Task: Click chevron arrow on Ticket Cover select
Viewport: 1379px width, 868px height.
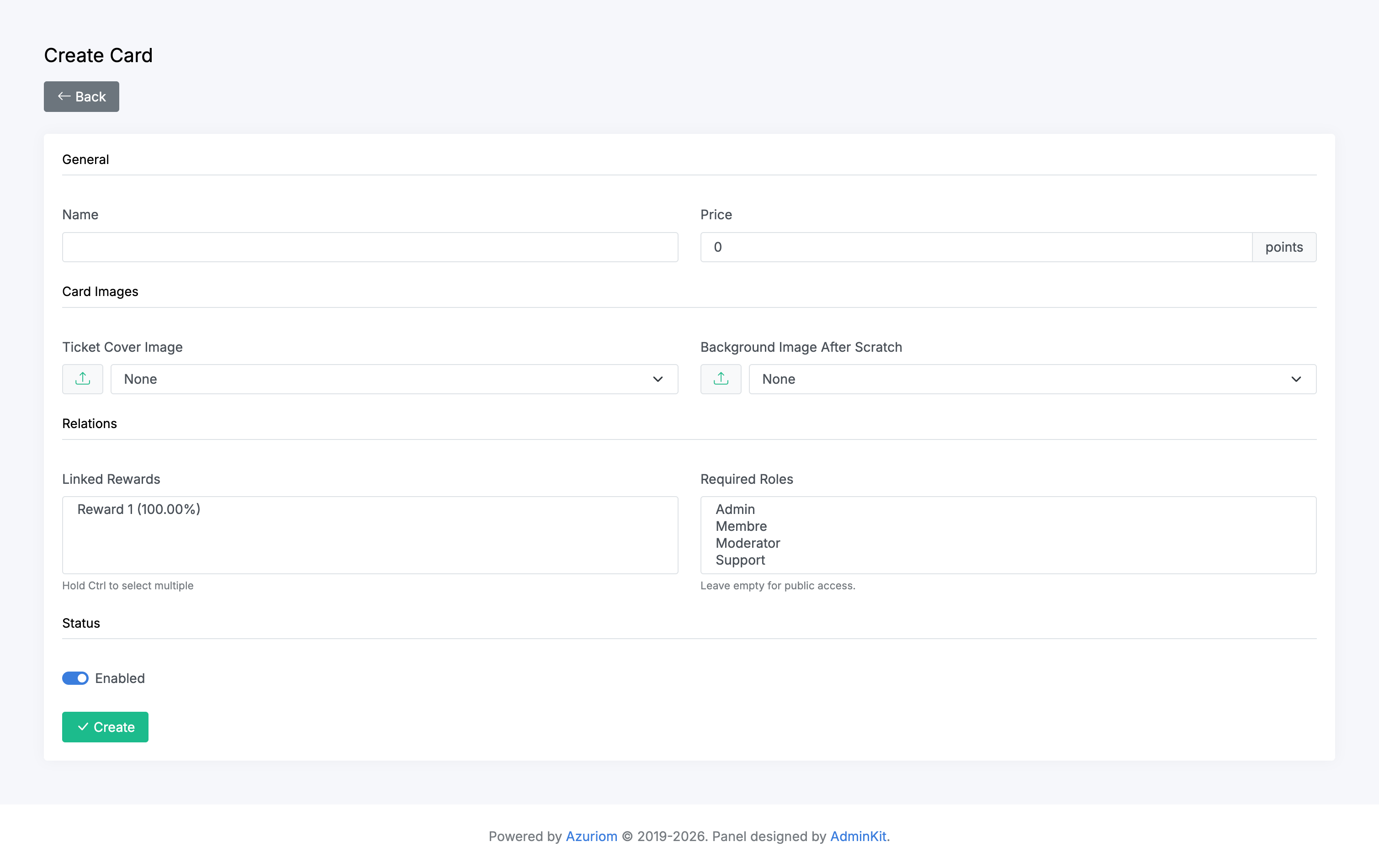Action: tap(658, 379)
